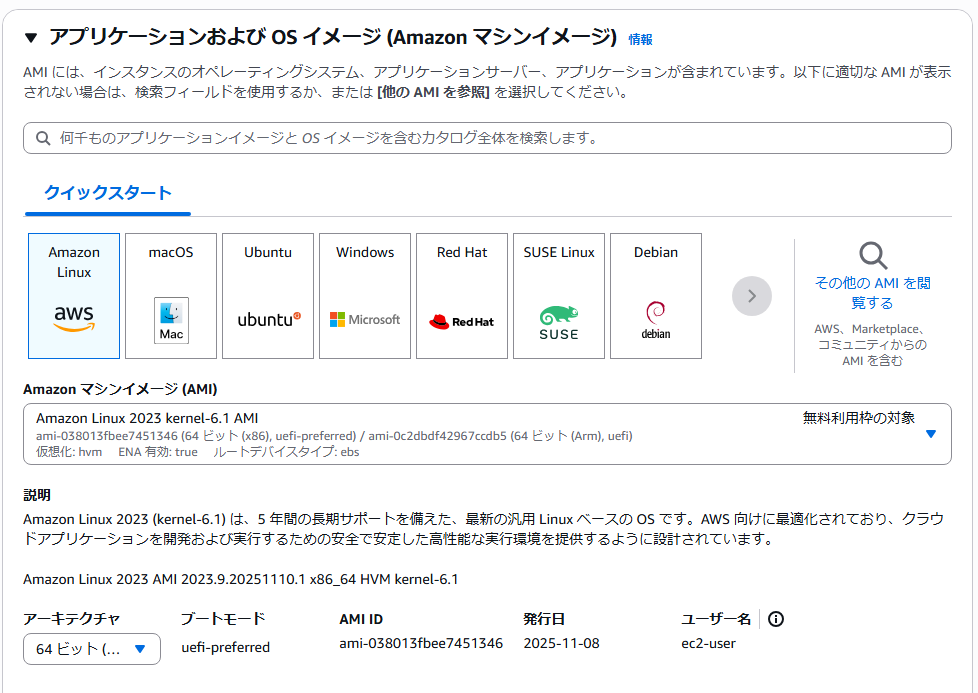Click the ec2-user username text
Screen dimensions: 978x693
point(708,643)
